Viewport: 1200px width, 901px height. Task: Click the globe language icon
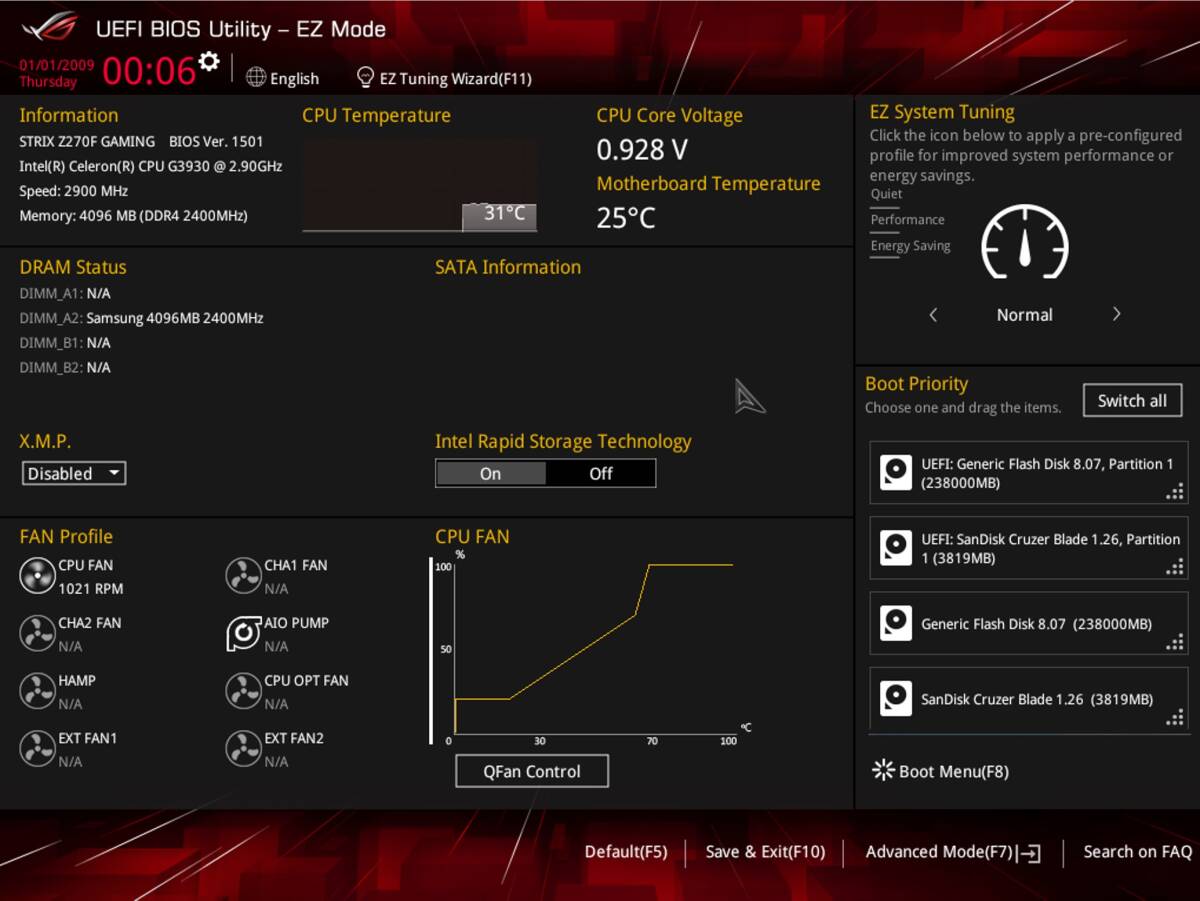[x=256, y=77]
